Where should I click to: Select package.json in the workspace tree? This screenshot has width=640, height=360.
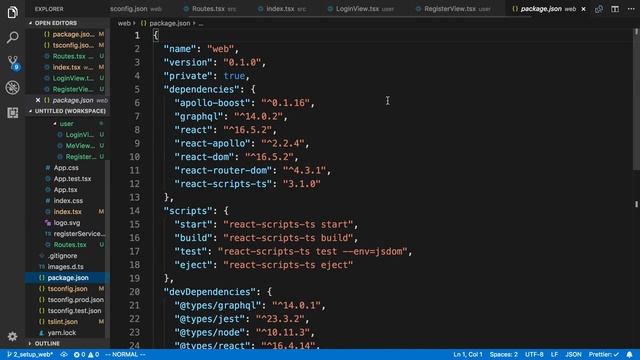(67, 278)
